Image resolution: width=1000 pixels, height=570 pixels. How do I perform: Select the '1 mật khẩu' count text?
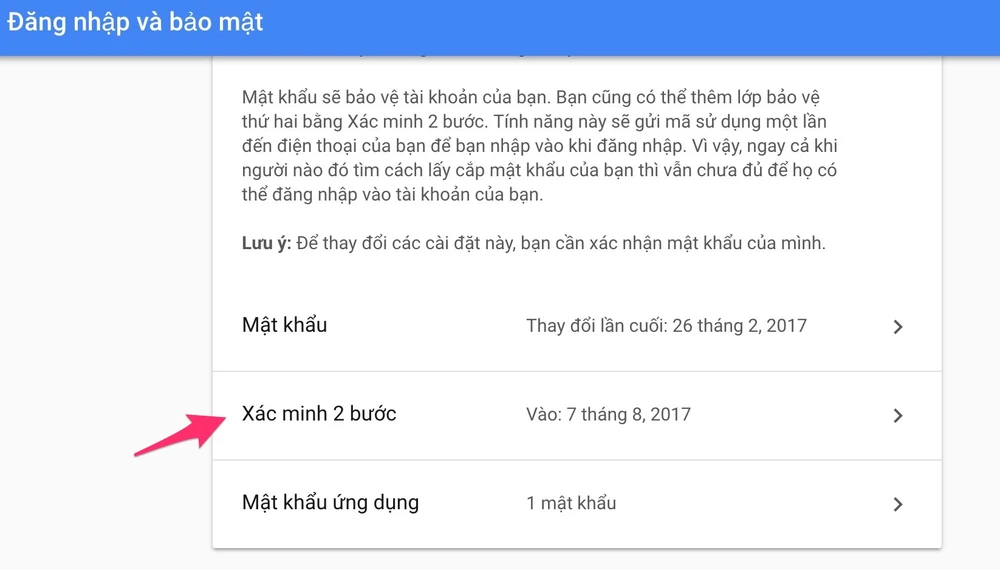[x=571, y=503]
